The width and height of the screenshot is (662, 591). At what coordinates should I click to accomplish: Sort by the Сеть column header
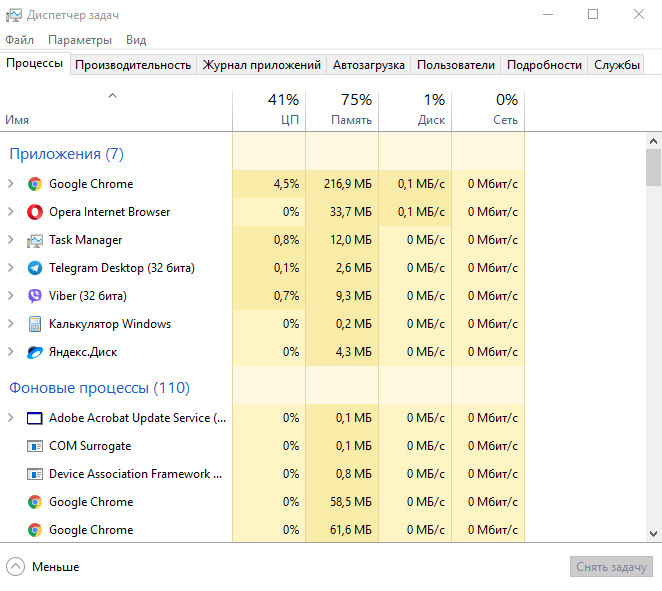pos(488,111)
